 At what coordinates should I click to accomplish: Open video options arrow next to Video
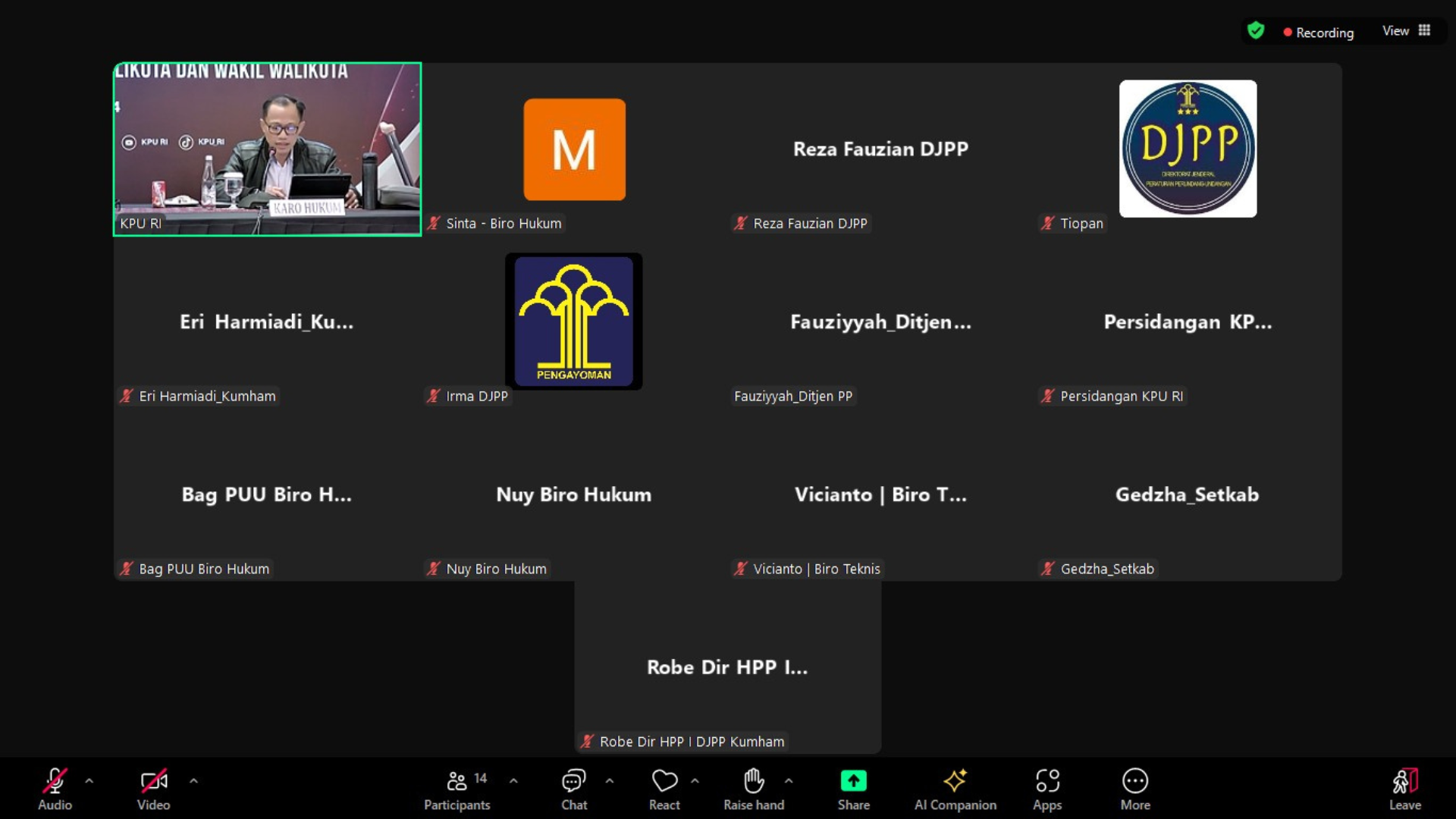193,780
